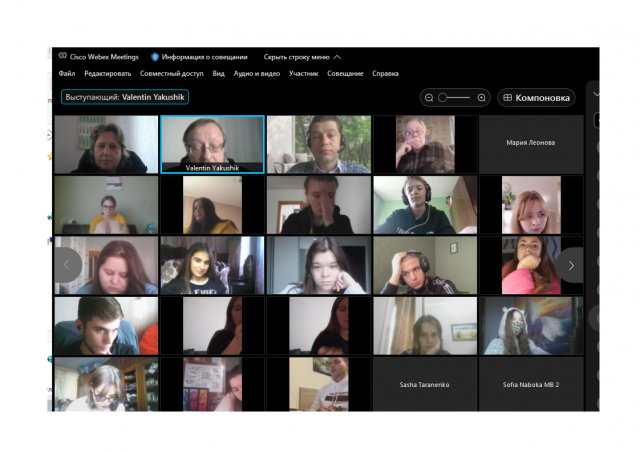Go to previous page of video grid
Image resolution: width=640 pixels, height=452 pixels.
point(67,265)
